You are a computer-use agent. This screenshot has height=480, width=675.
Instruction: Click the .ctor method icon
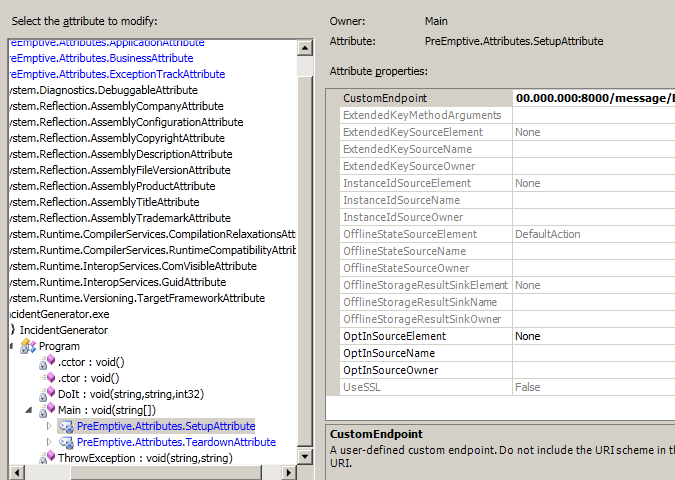tap(47, 378)
